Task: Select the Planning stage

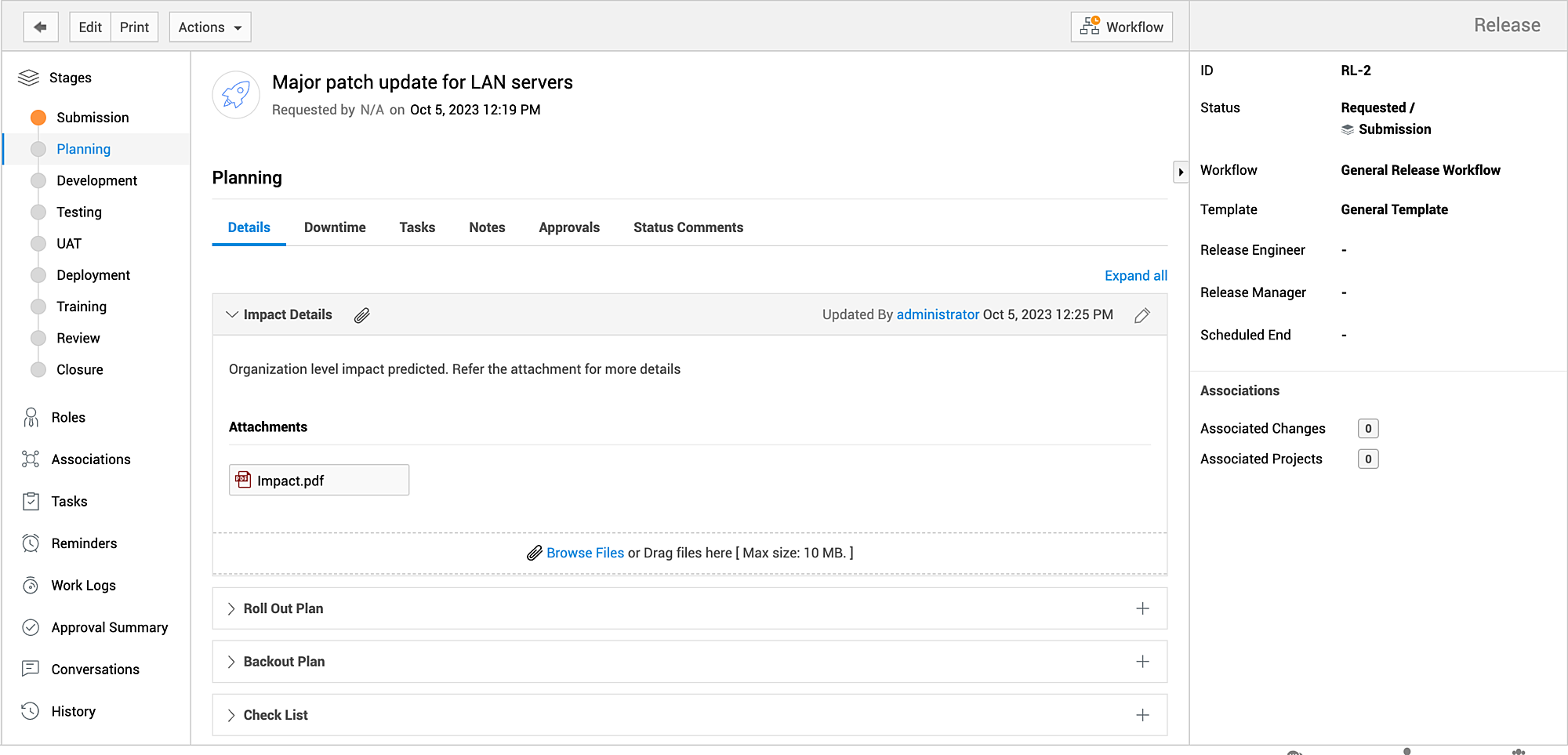Action: (x=83, y=149)
